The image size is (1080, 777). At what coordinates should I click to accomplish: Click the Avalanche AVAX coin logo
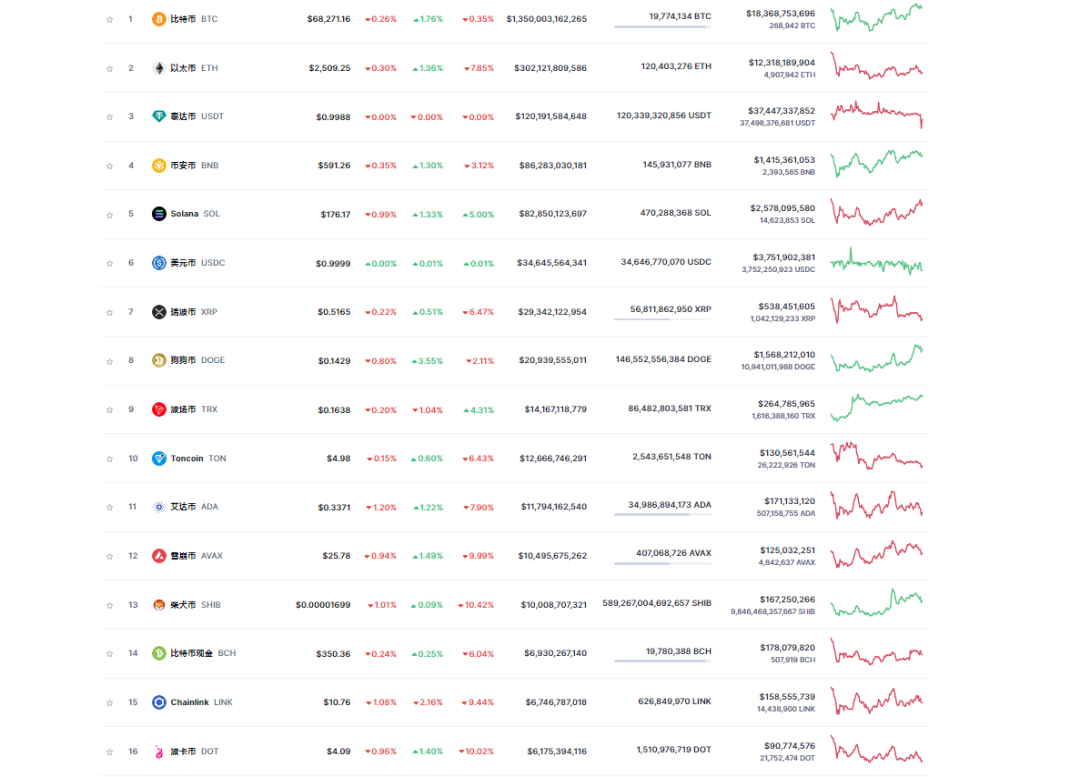158,556
